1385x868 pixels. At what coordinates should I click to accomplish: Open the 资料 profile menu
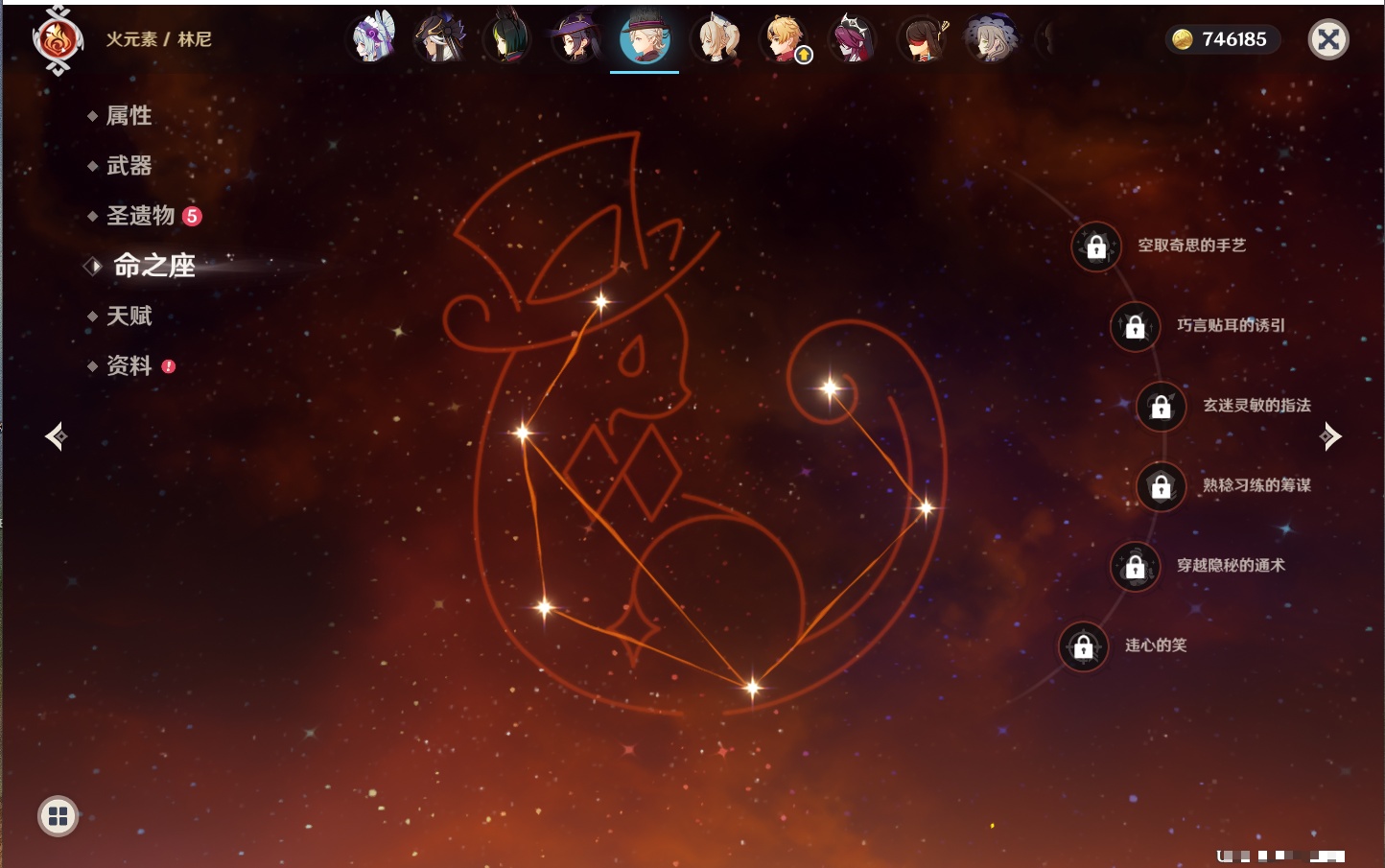(x=129, y=365)
